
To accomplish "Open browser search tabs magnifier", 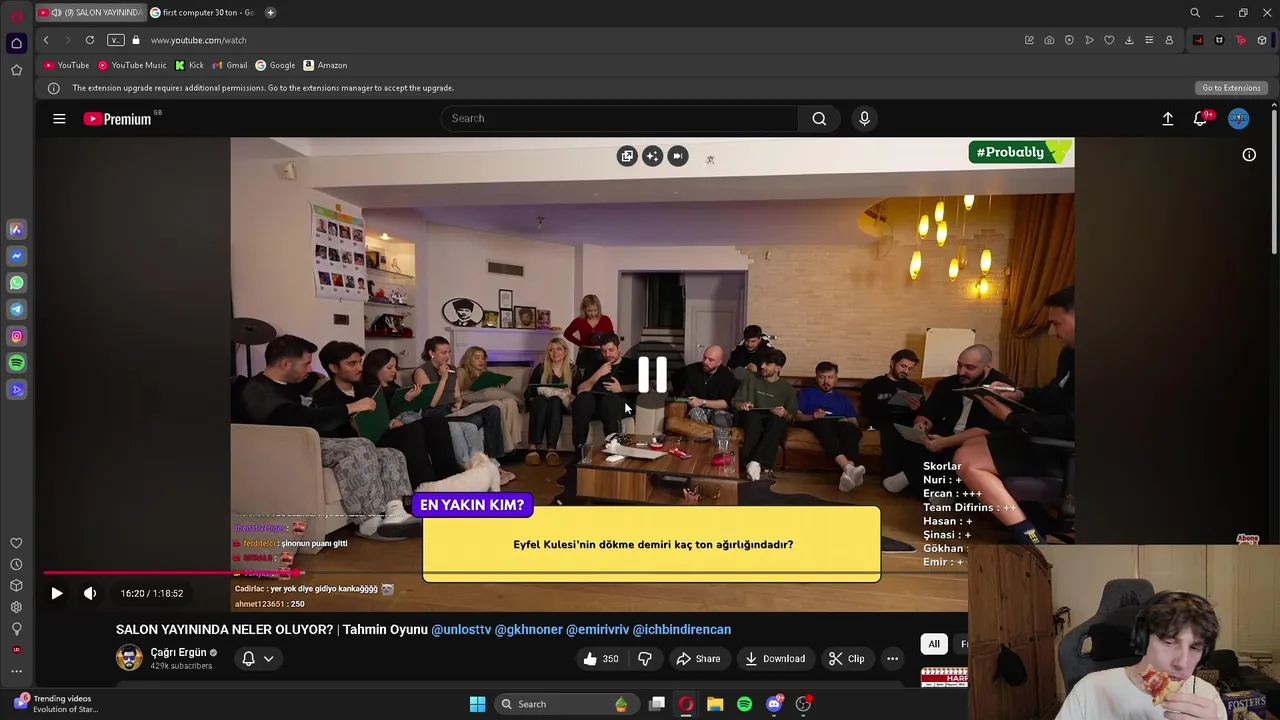I will (x=1195, y=13).
